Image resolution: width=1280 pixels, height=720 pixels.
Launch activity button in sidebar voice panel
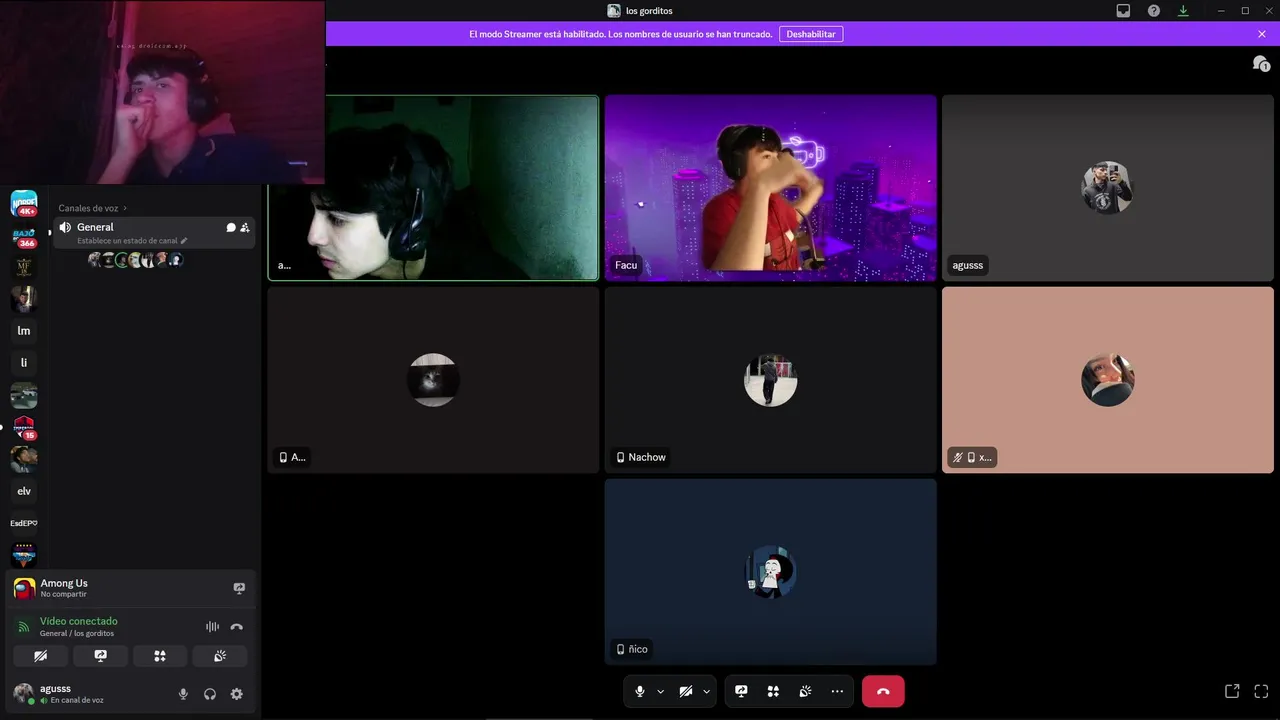tap(160, 656)
